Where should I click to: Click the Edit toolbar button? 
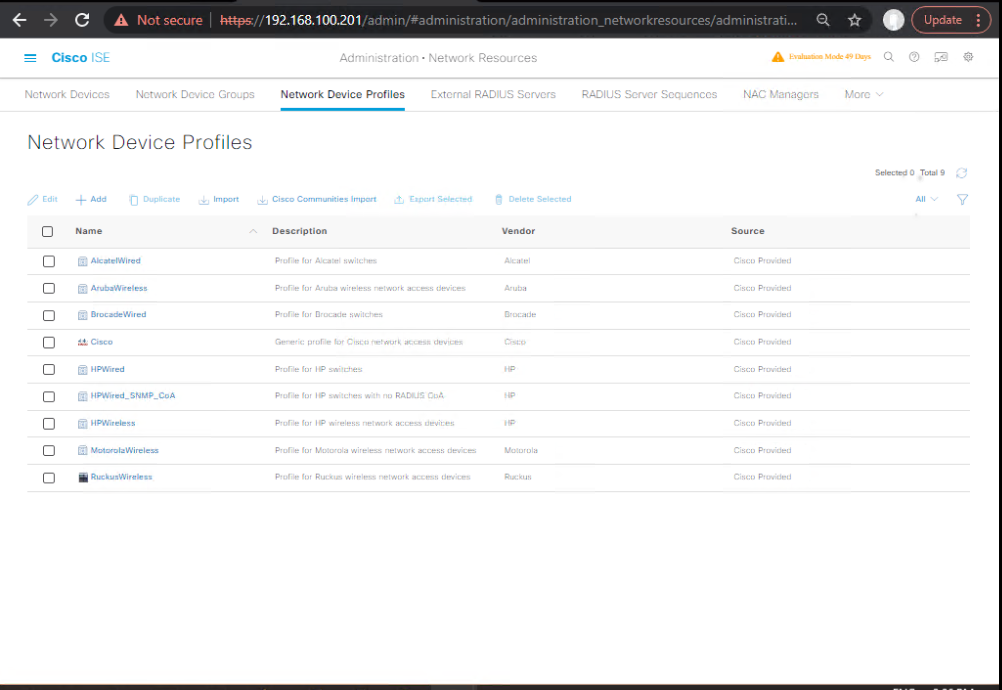(x=42, y=199)
